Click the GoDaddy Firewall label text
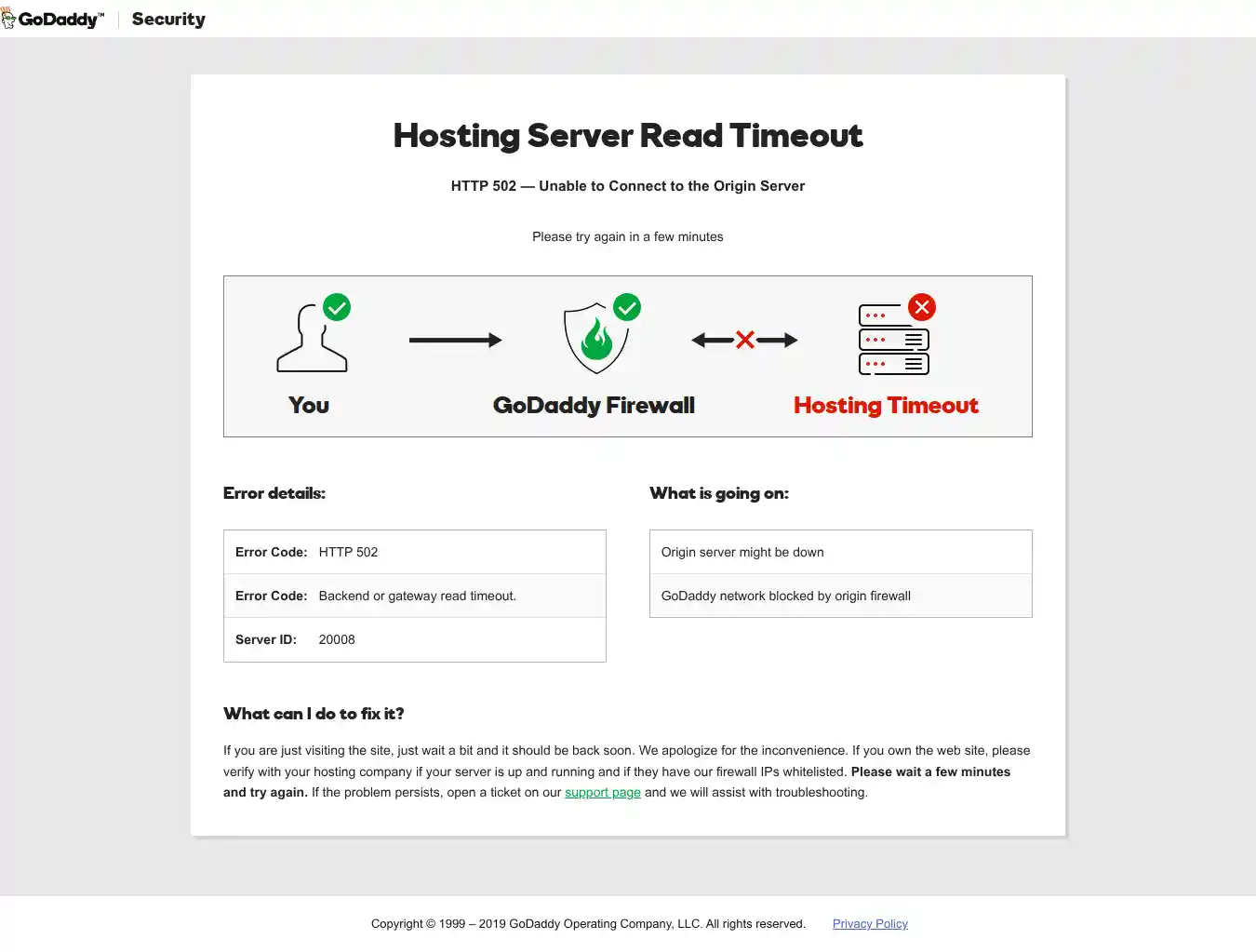Screen dimensions: 1256x952 [x=594, y=405]
